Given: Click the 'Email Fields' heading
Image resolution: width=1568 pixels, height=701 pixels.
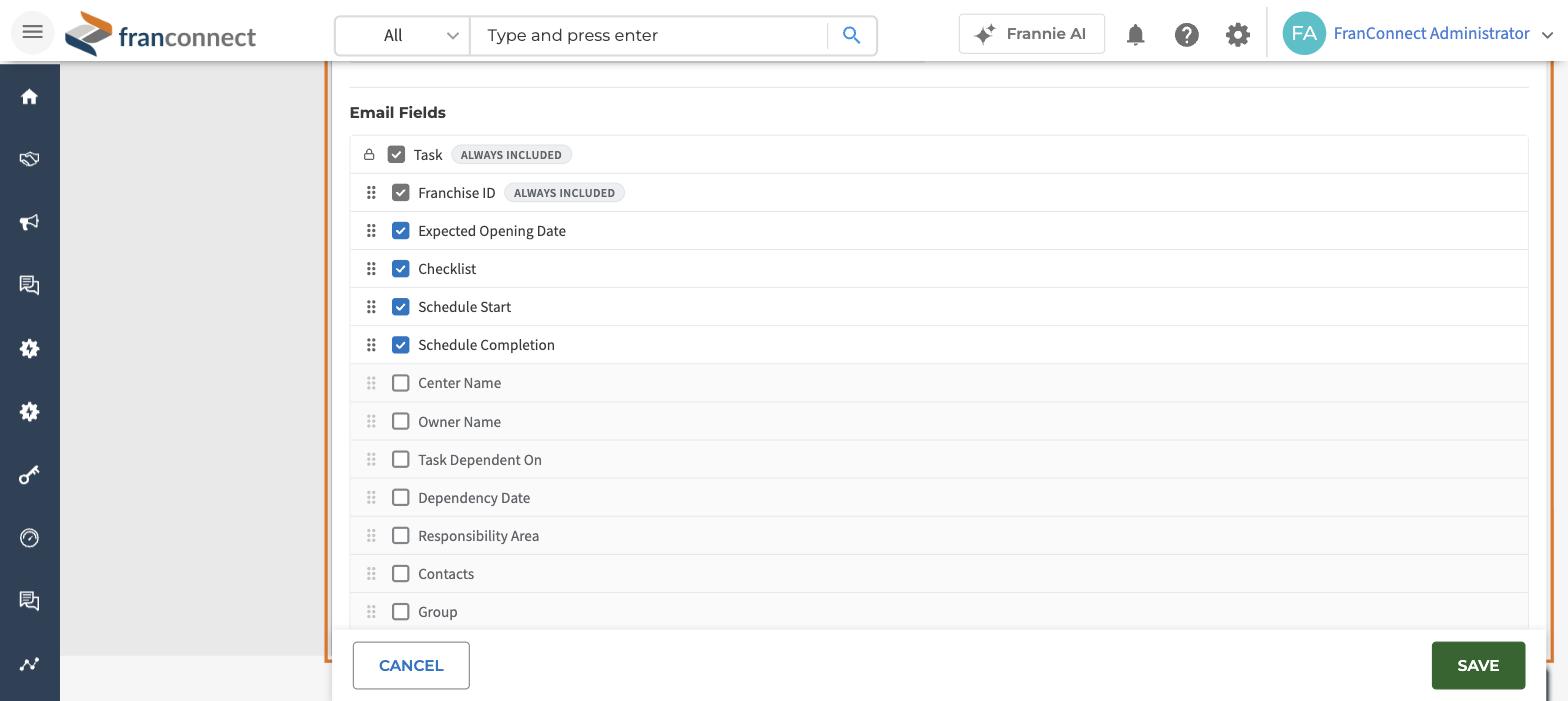Looking at the screenshot, I should [x=398, y=113].
